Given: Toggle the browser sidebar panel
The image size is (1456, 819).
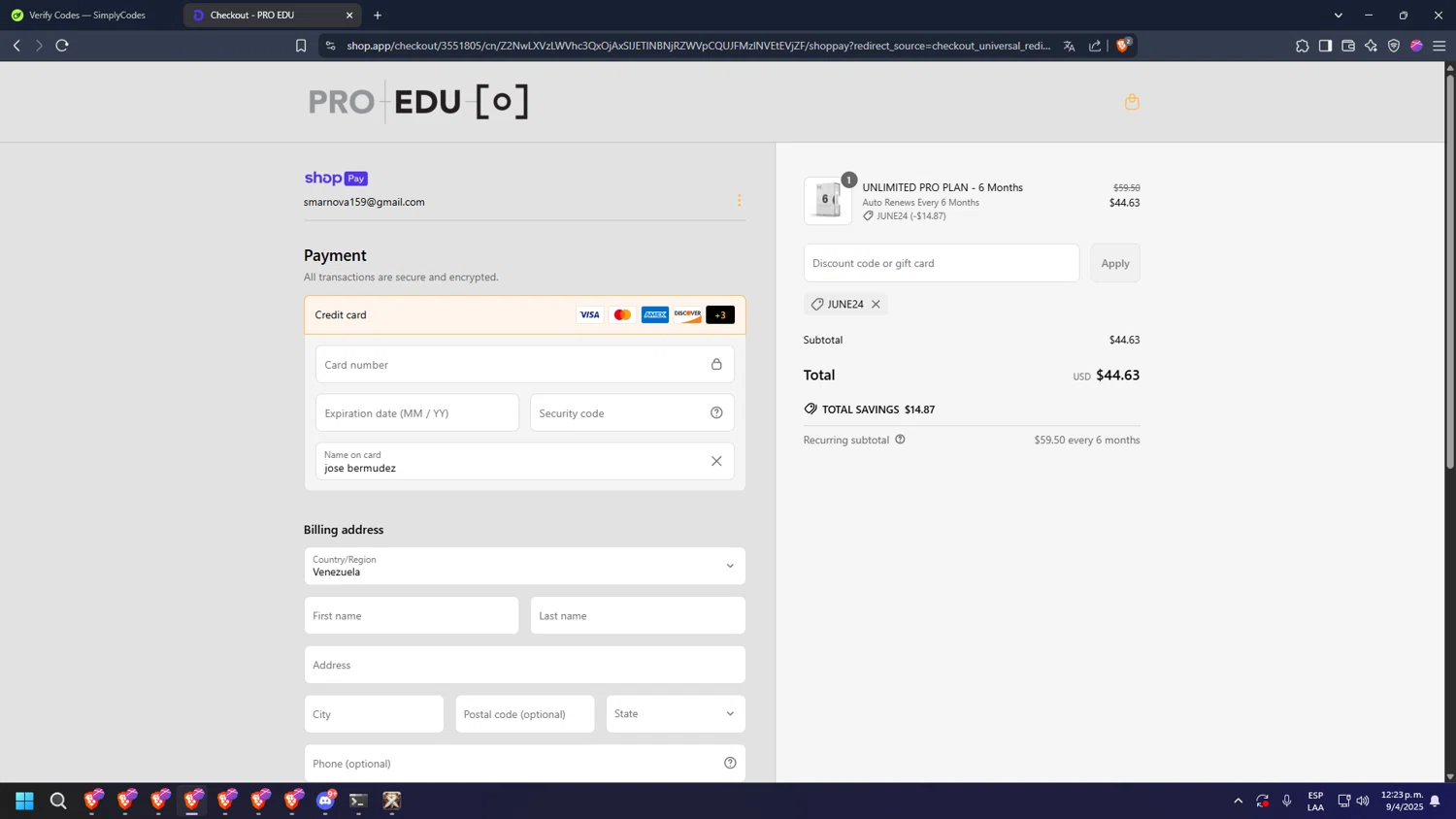Looking at the screenshot, I should click(x=1325, y=46).
